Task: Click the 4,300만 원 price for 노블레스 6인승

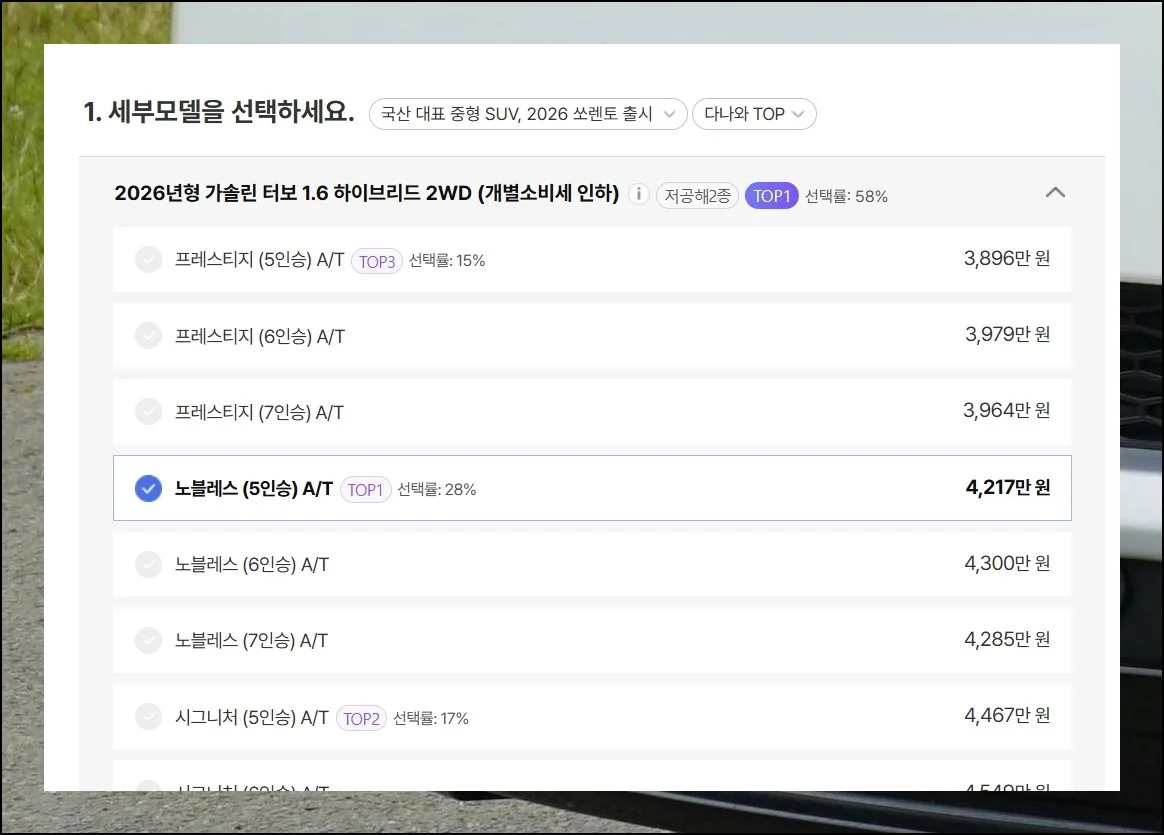Action: [x=1007, y=564]
